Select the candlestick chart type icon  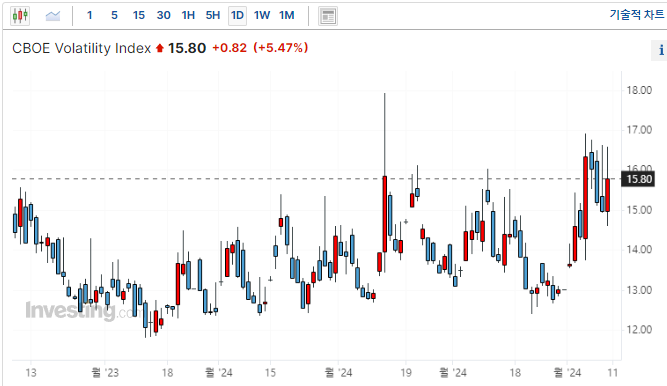coord(20,16)
